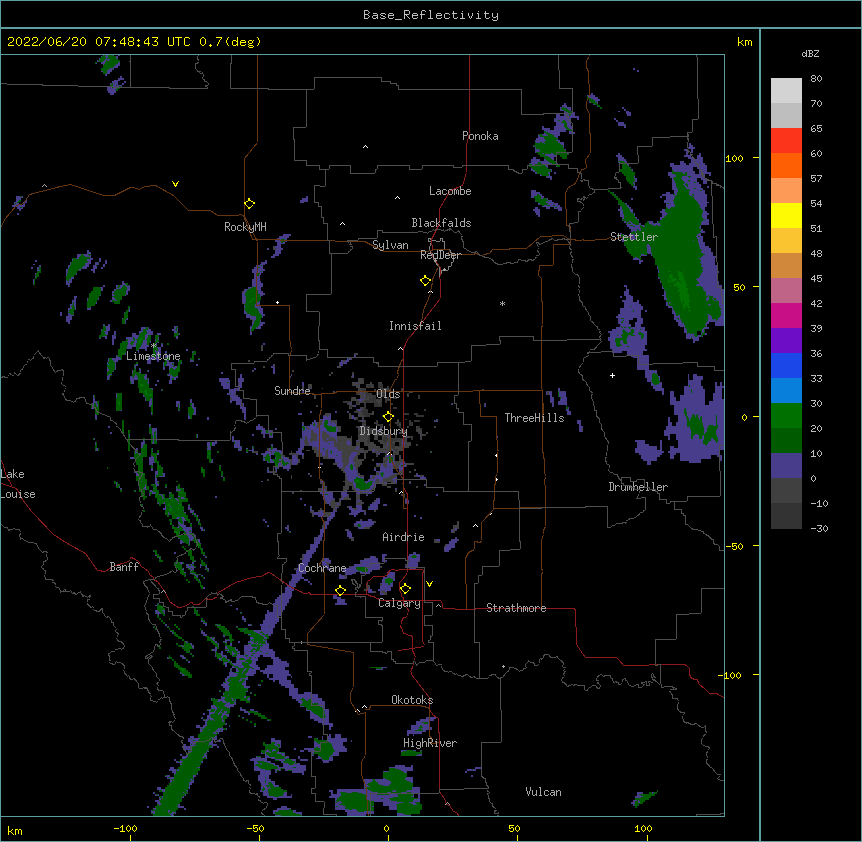Image resolution: width=862 pixels, height=842 pixels.
Task: Click the Limestone label
Action: [153, 356]
